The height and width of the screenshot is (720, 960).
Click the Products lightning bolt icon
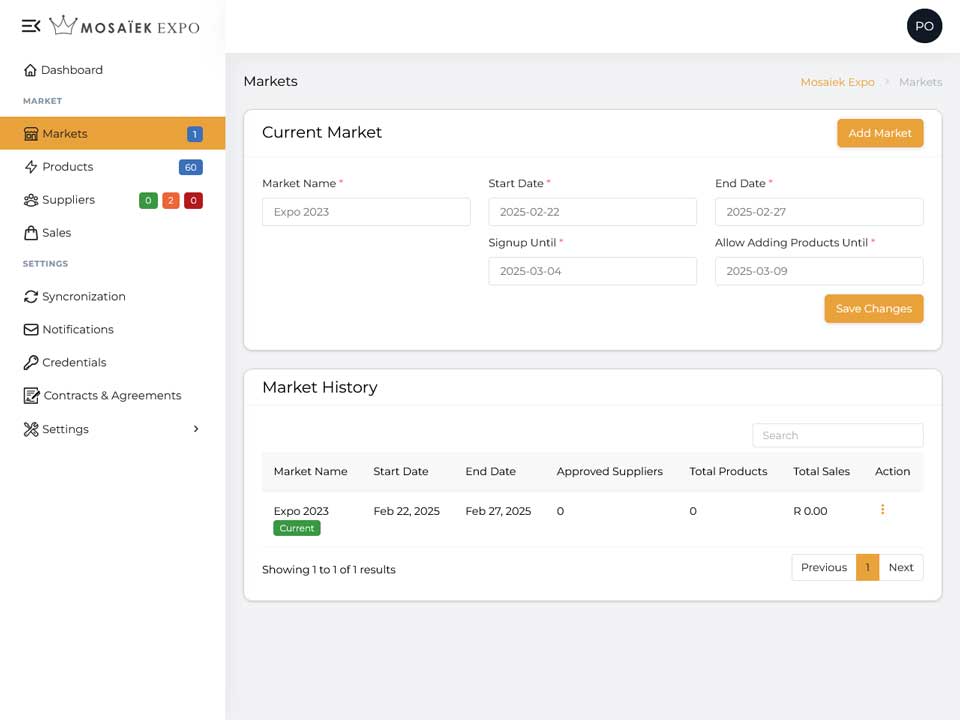31,167
